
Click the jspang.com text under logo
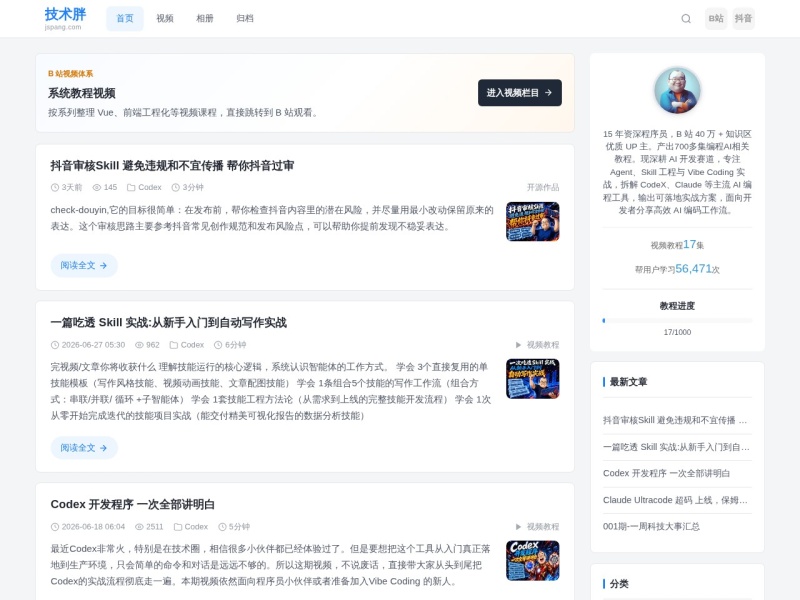(63, 27)
